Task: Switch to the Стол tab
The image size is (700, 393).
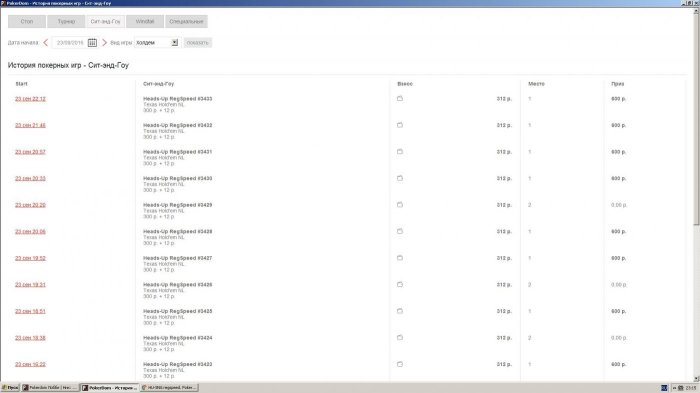Action: (x=27, y=21)
